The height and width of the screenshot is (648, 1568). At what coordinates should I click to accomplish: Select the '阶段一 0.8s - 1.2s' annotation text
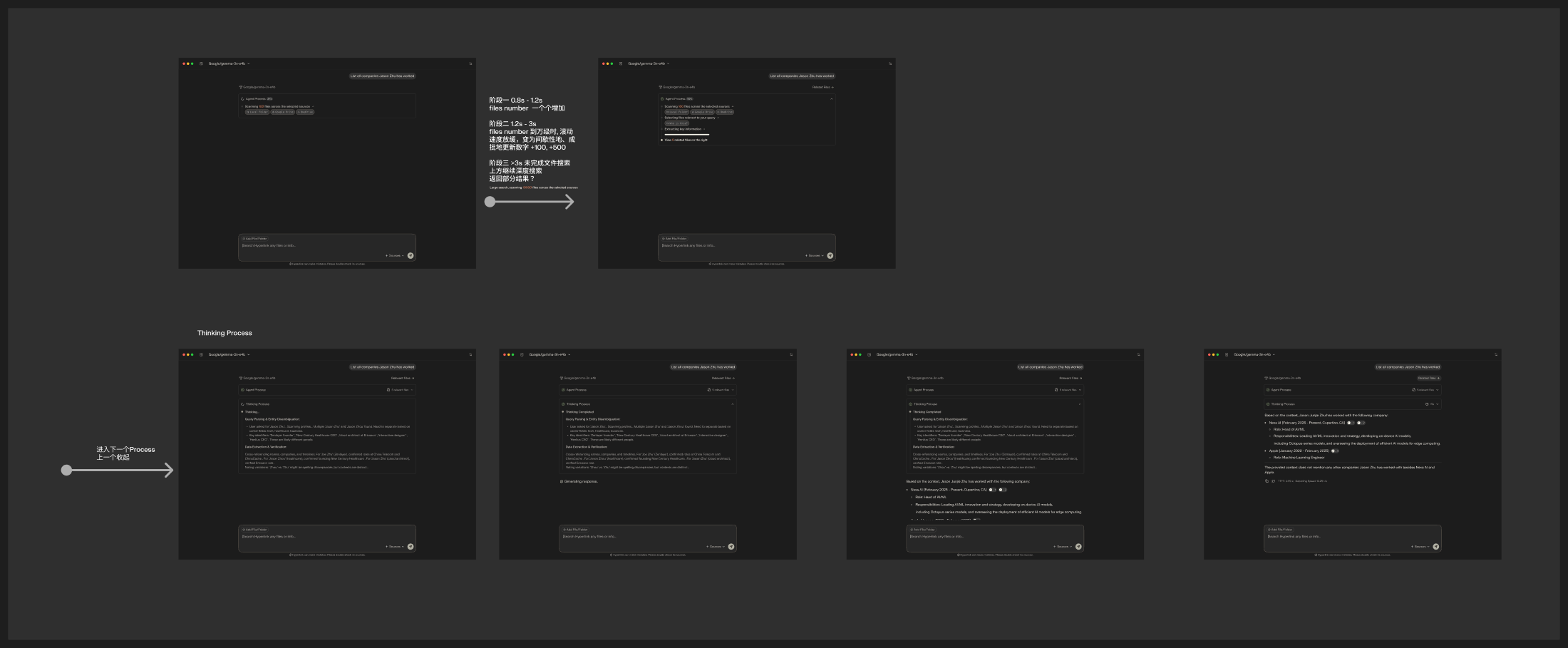pos(515,100)
